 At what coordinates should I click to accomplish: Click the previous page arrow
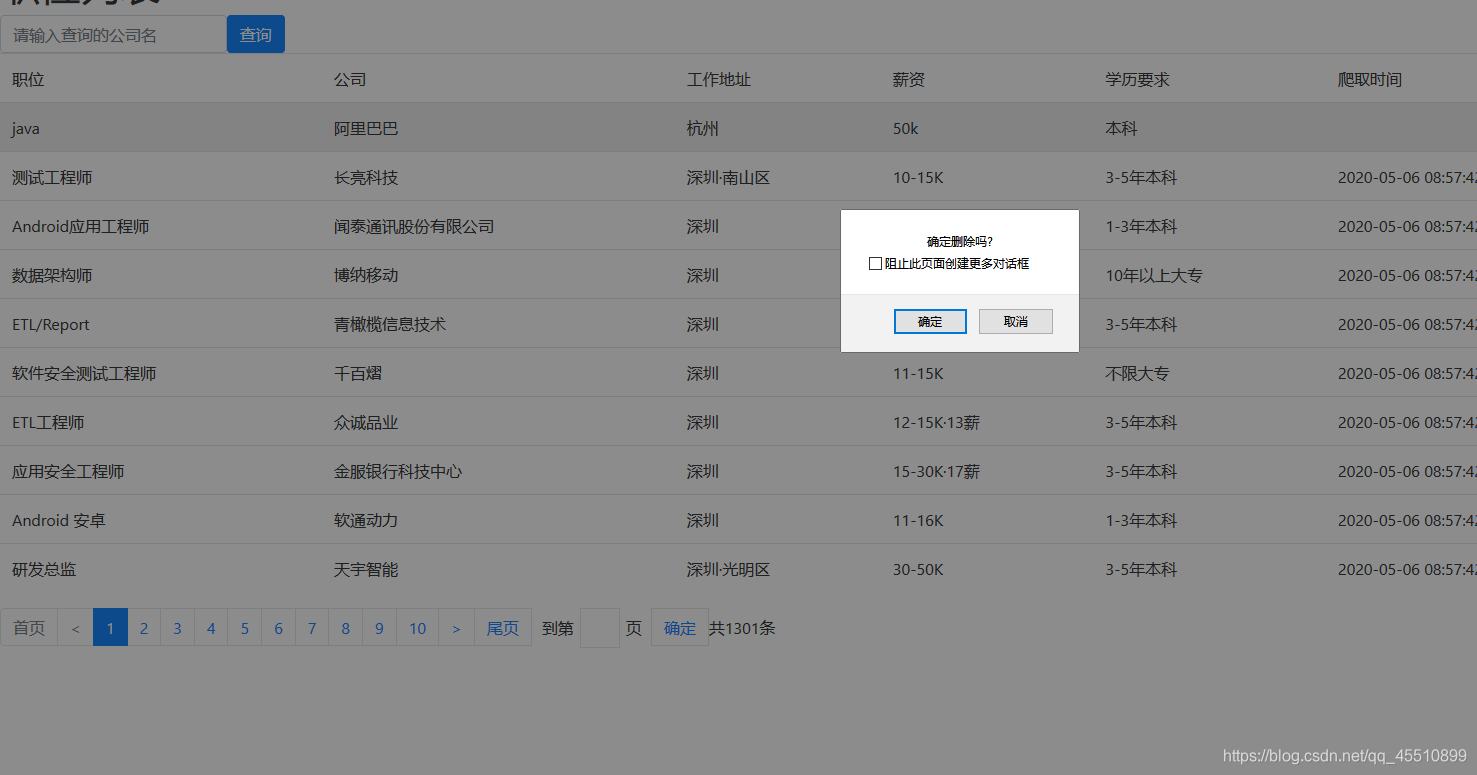tap(75, 628)
